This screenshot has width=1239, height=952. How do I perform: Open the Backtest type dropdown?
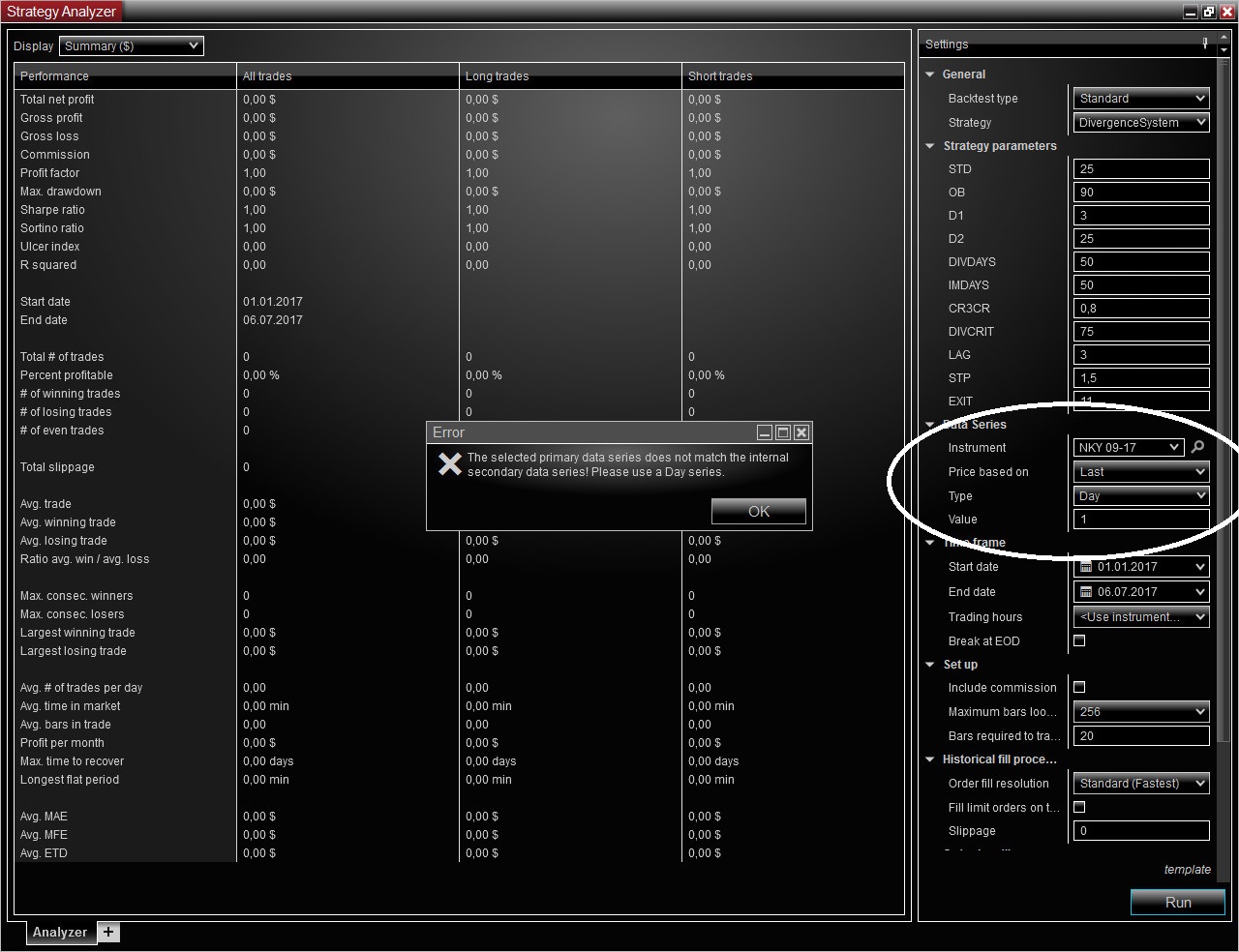click(1141, 99)
